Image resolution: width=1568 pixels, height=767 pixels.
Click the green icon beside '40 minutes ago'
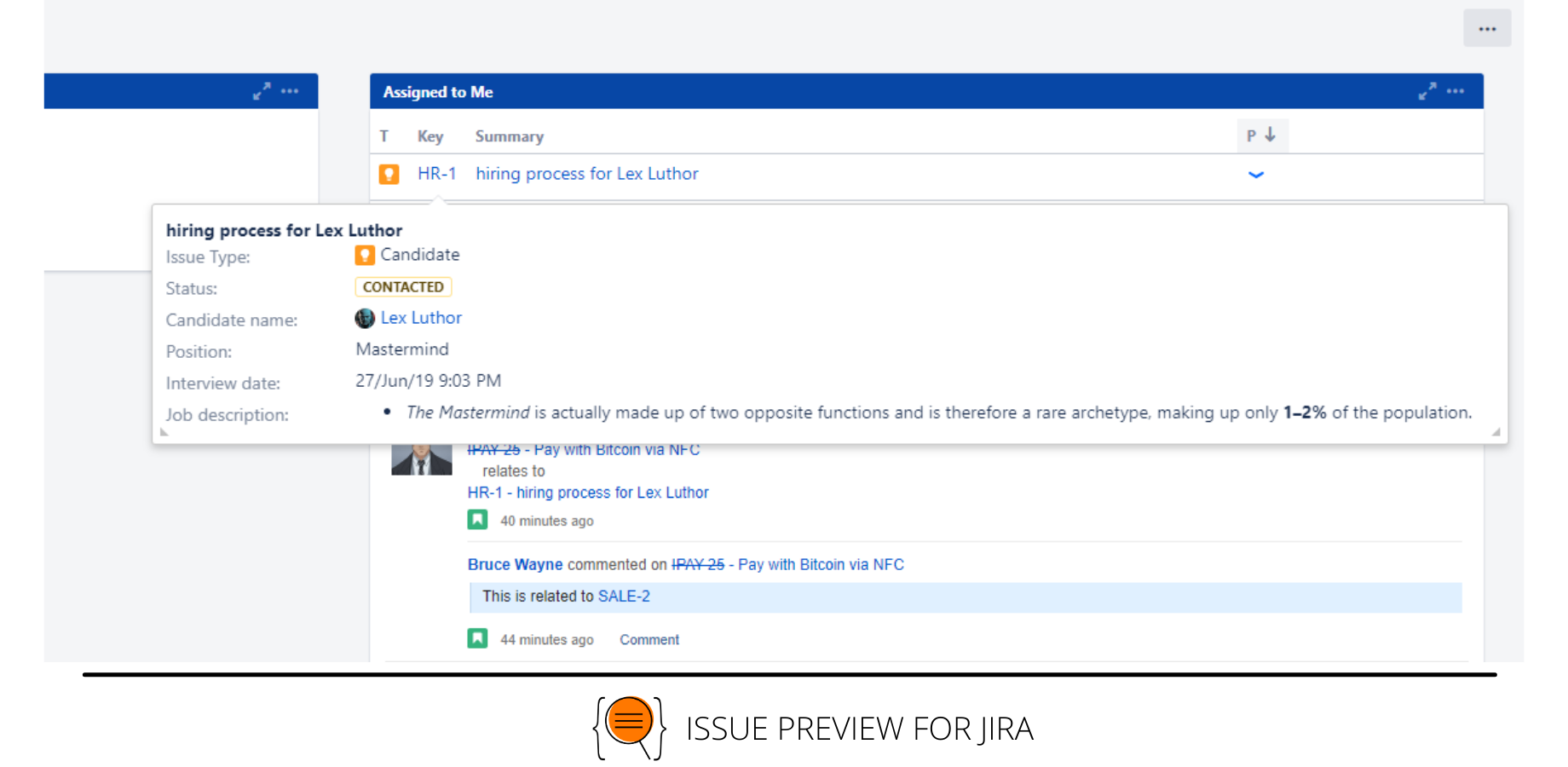pos(477,520)
